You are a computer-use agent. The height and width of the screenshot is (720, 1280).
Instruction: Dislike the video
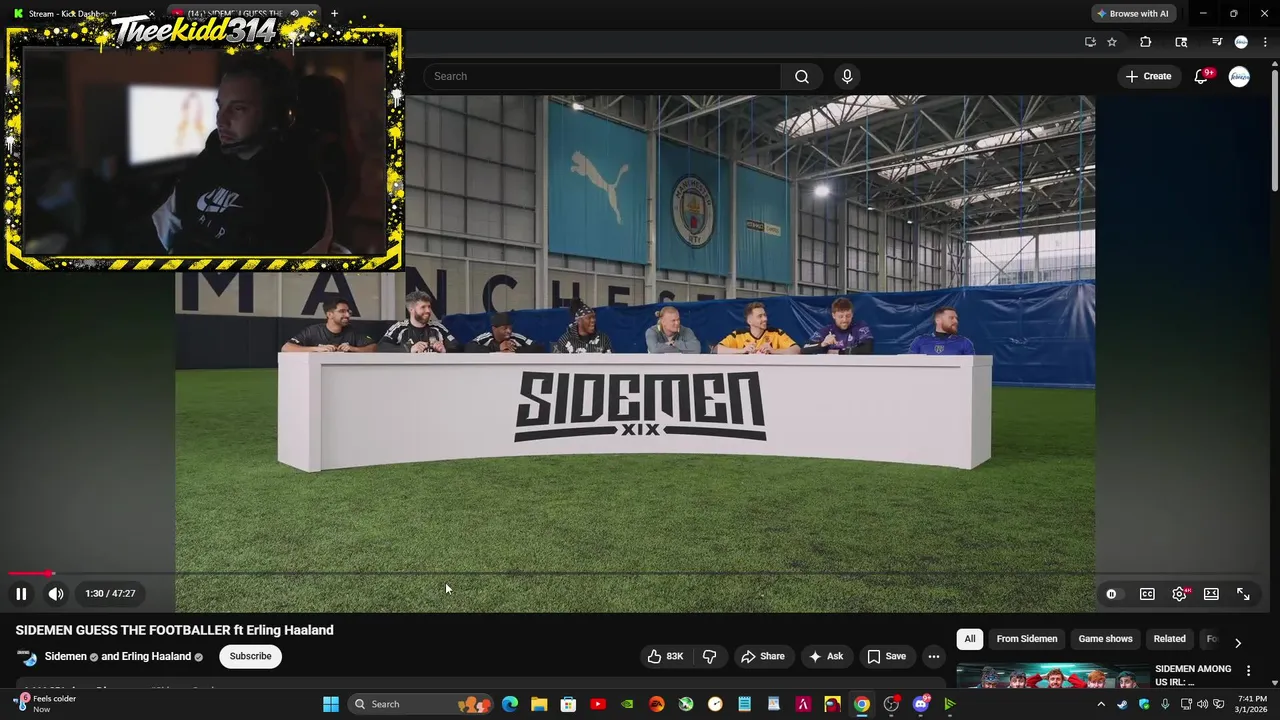(x=710, y=656)
